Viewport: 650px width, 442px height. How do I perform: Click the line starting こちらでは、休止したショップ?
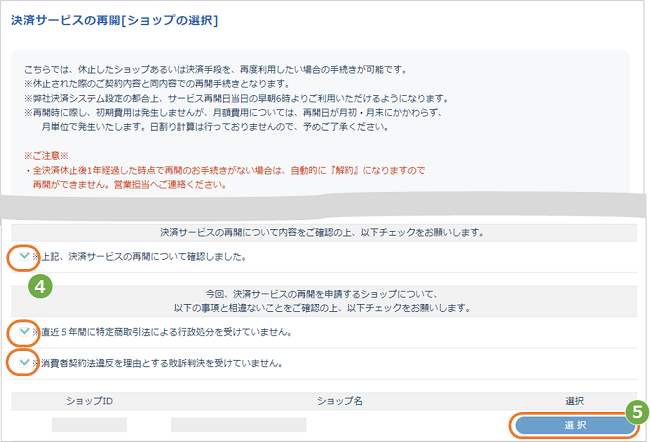click(216, 70)
